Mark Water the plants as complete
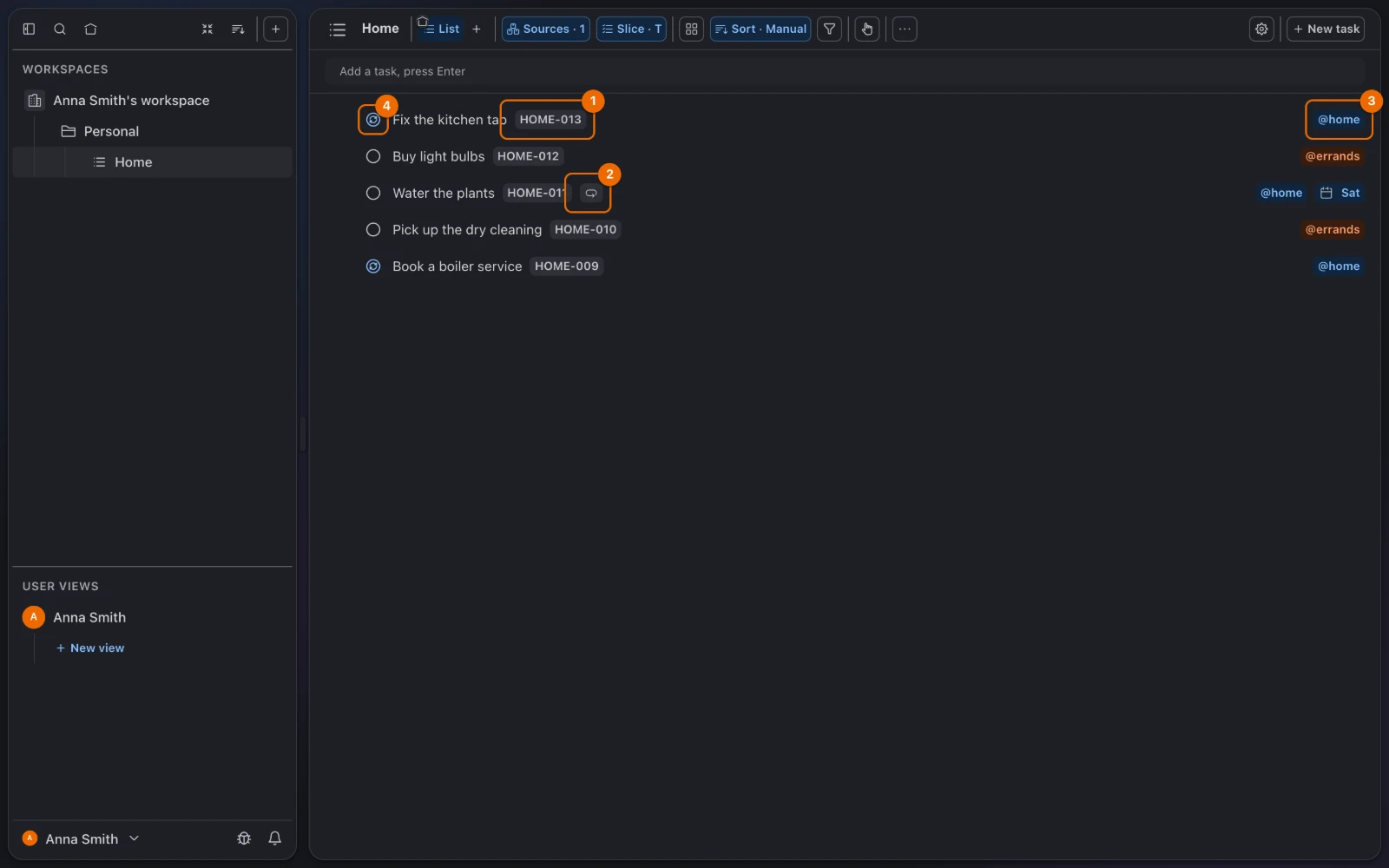The width and height of the screenshot is (1389, 868). pos(373,193)
